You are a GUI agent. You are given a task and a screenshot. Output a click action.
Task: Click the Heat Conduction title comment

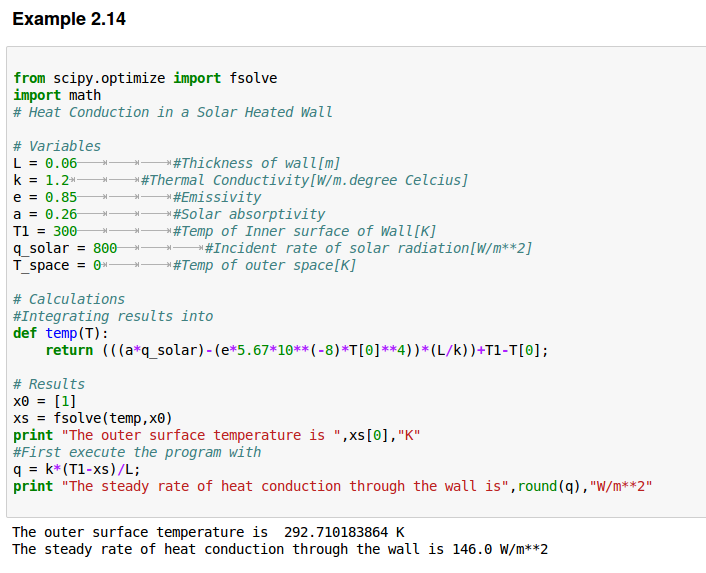pyautogui.click(x=173, y=112)
